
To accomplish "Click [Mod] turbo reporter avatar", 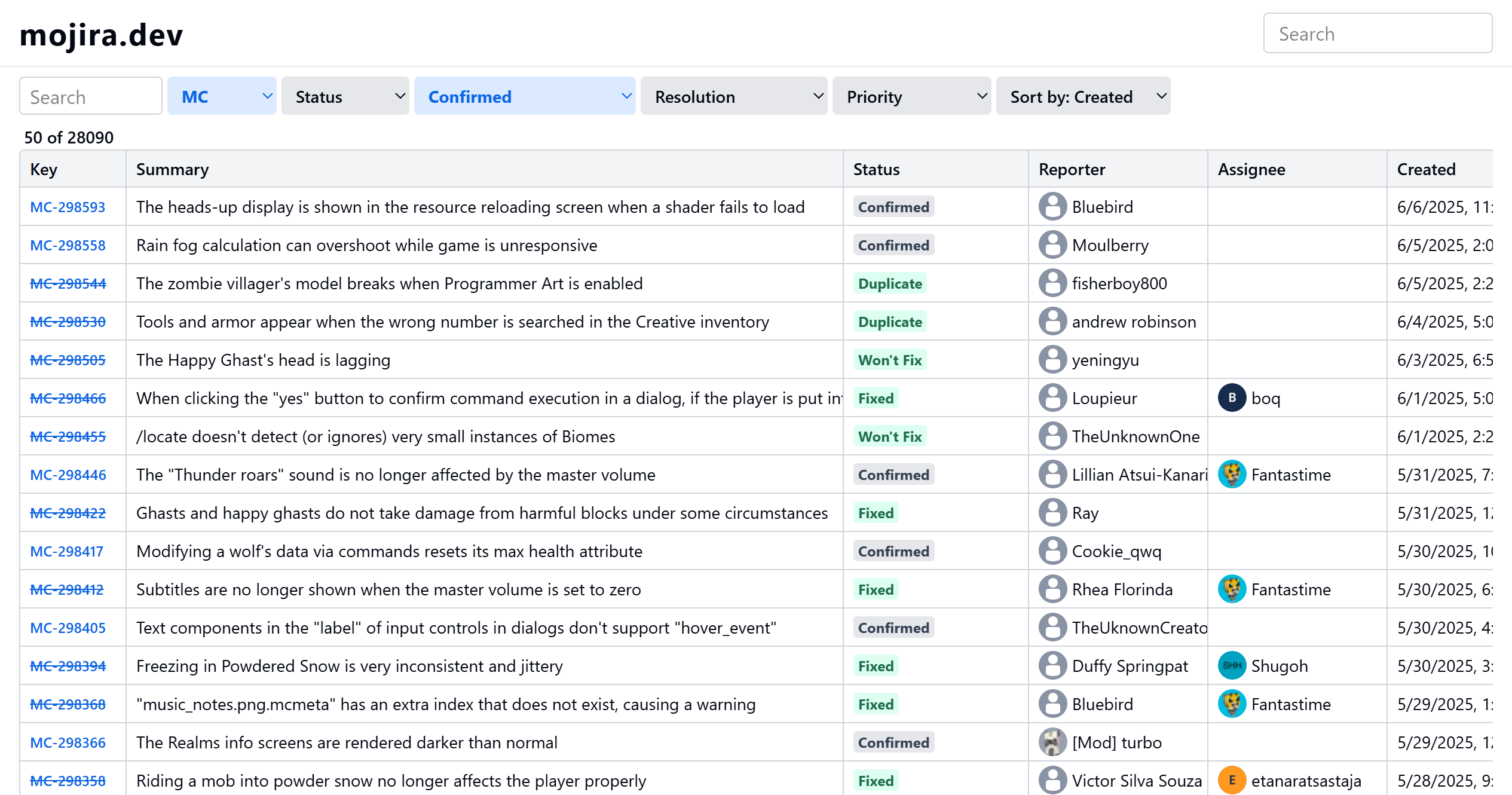I will [1052, 742].
